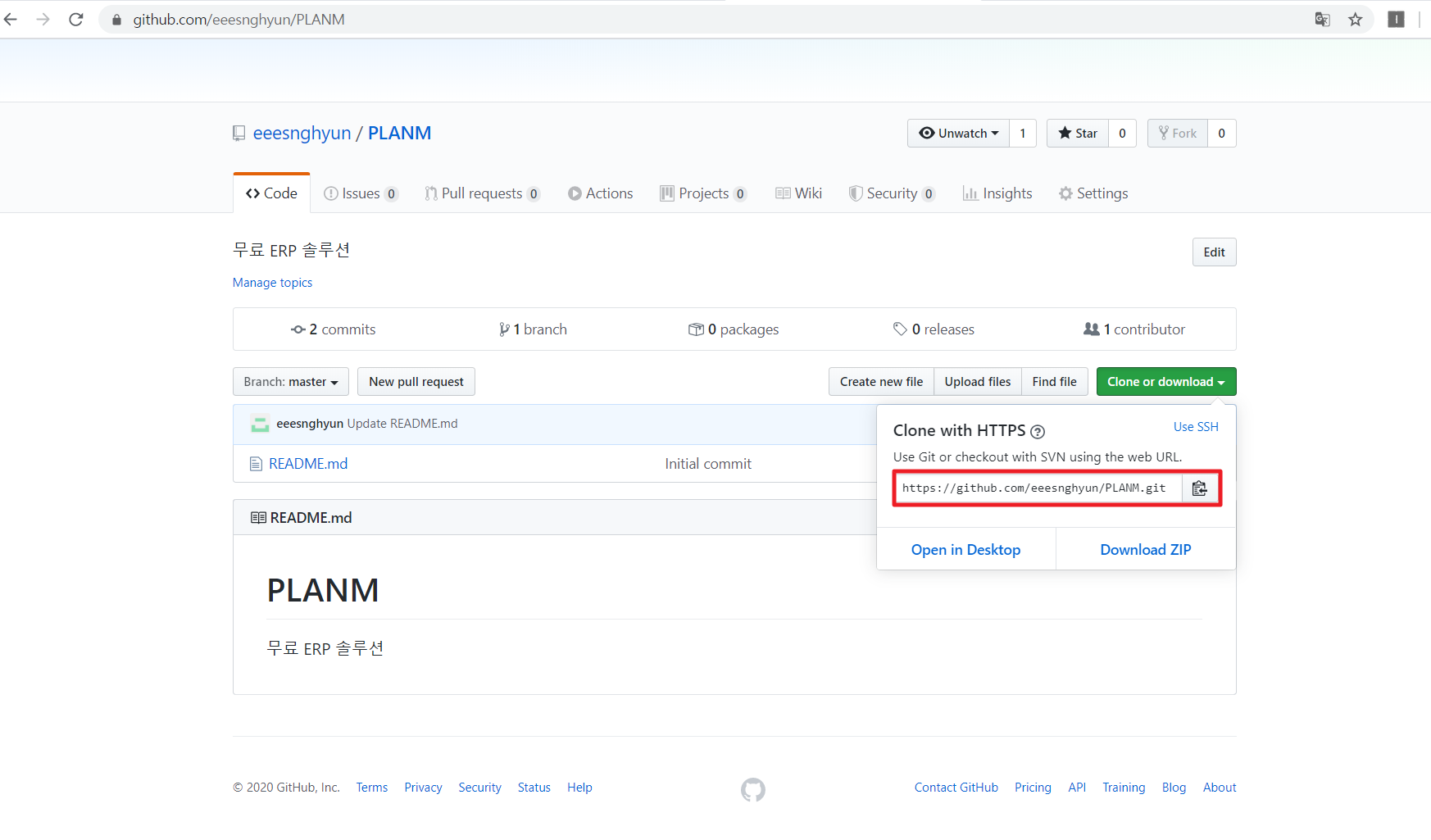Image resolution: width=1431 pixels, height=840 pixels.
Task: Select the HTTPS clone URL field
Action: (x=1038, y=488)
